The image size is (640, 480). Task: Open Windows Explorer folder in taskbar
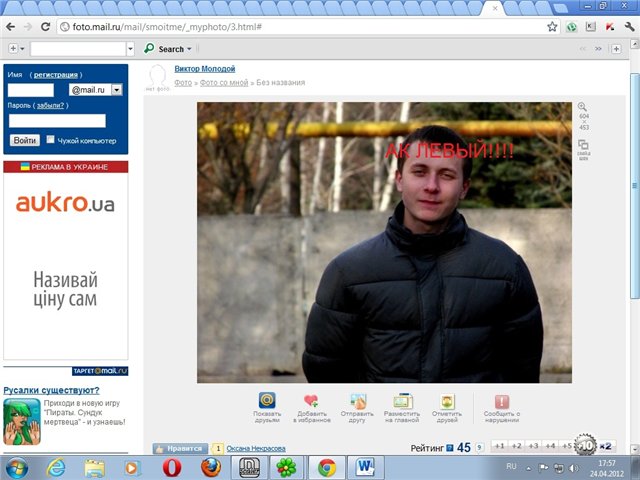click(x=94, y=468)
